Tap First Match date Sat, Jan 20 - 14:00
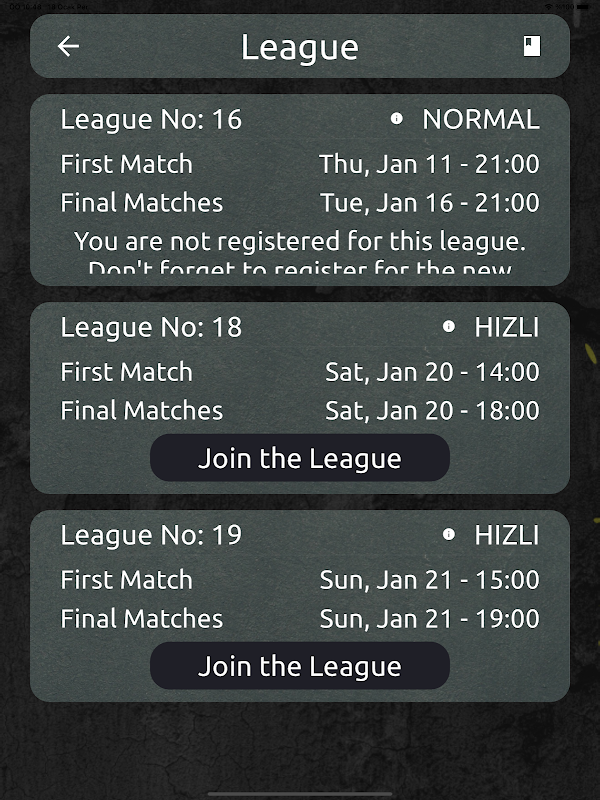 point(432,372)
